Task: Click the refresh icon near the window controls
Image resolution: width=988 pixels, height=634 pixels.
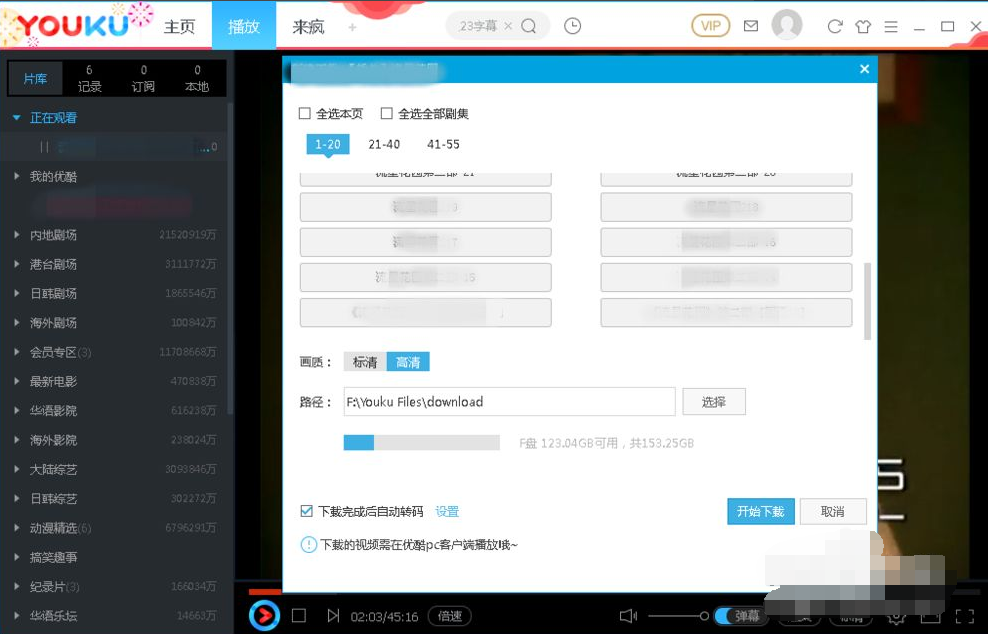Action: [835, 27]
